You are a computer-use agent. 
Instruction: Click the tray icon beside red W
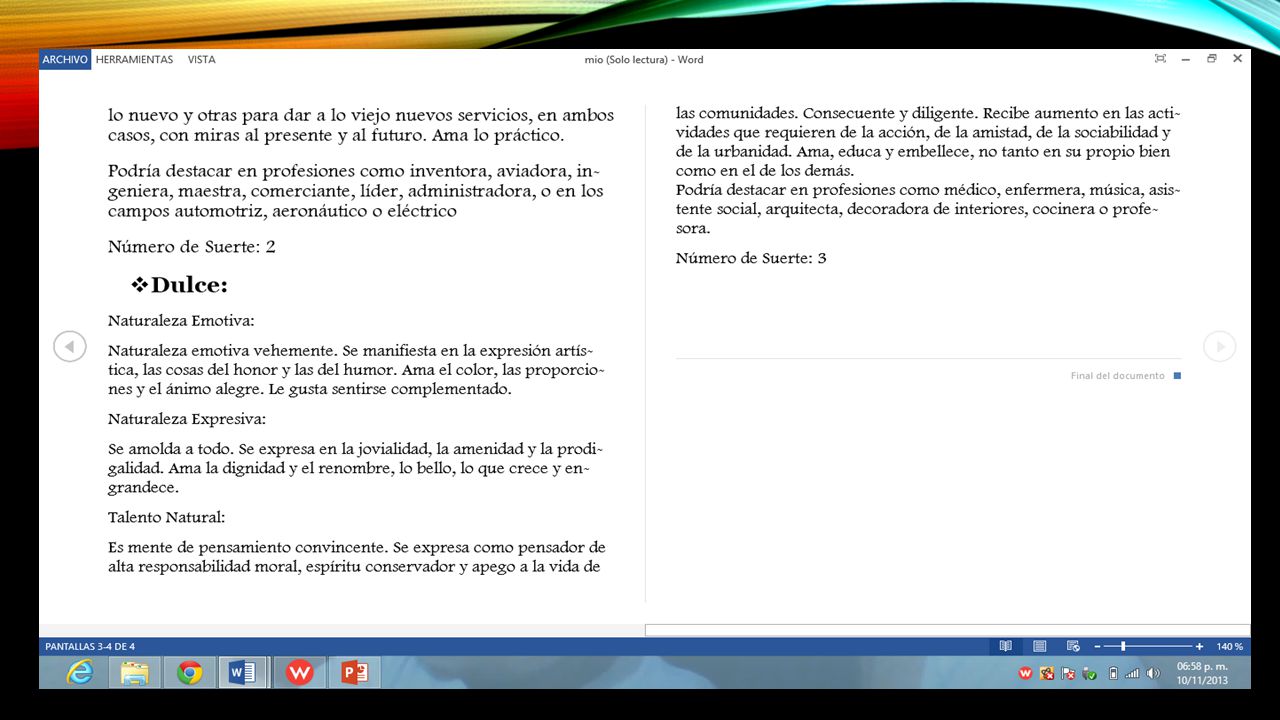click(x=1047, y=673)
